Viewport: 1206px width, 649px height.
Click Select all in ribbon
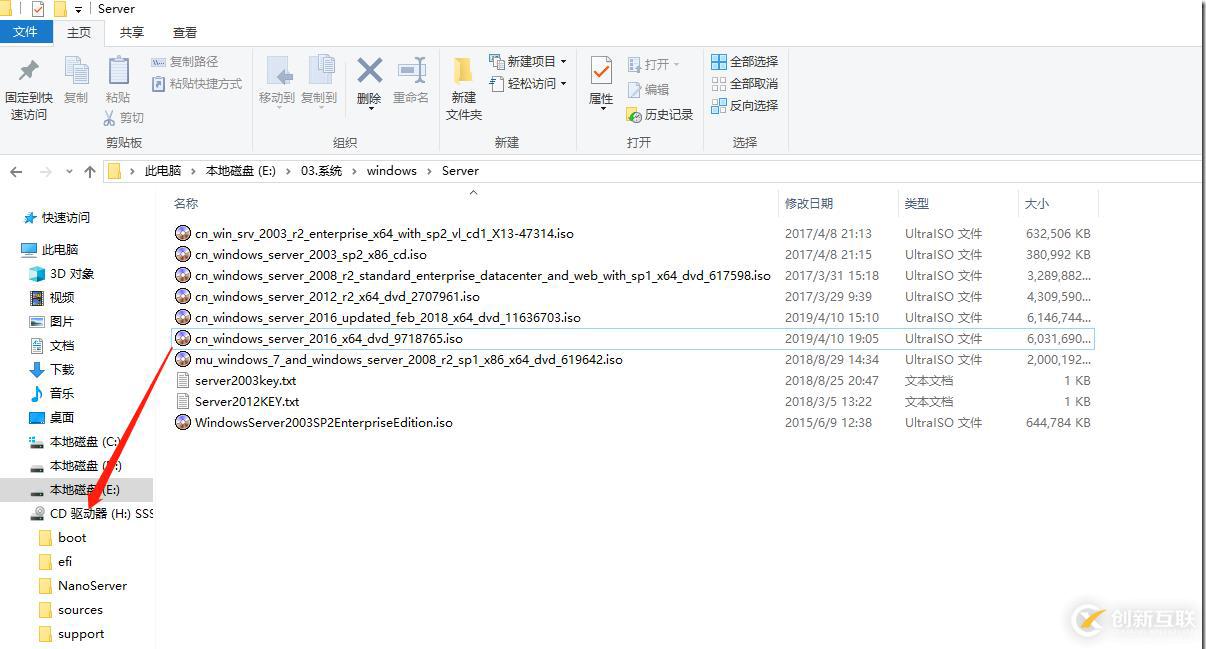[x=744, y=62]
